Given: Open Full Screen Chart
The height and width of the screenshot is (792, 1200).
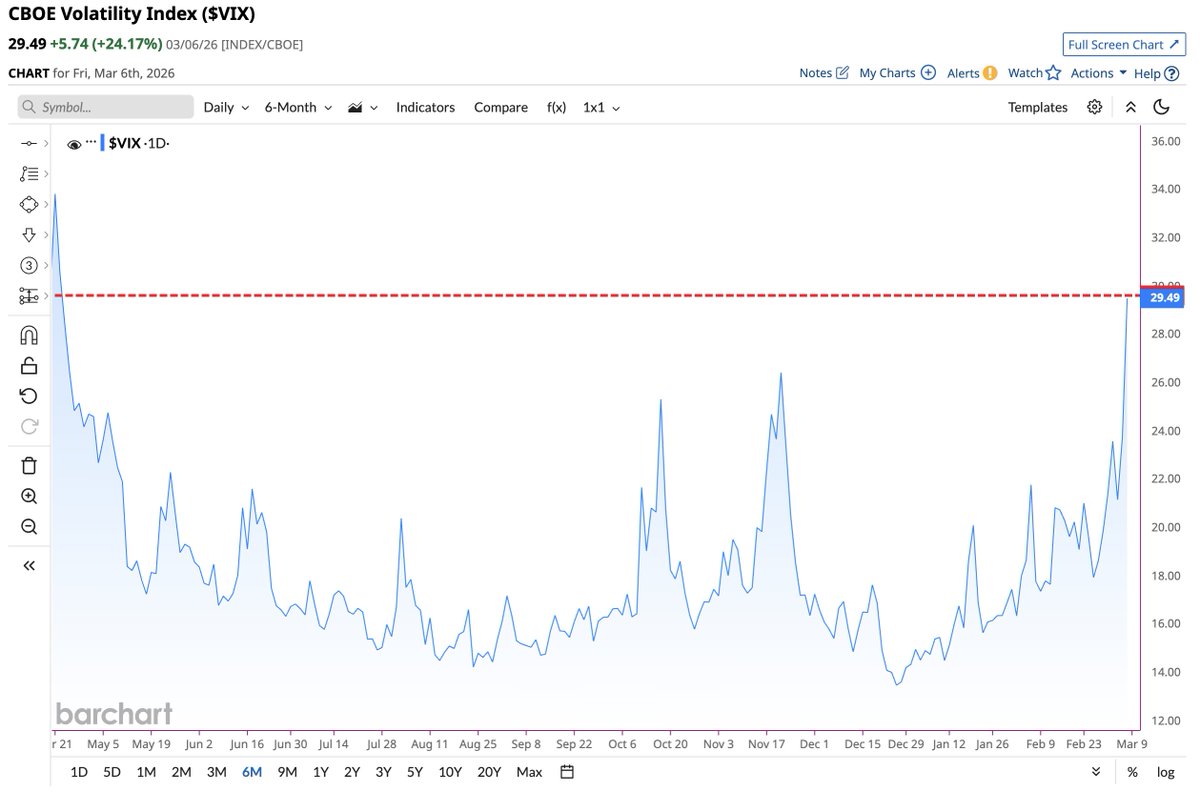Looking at the screenshot, I should point(1124,45).
